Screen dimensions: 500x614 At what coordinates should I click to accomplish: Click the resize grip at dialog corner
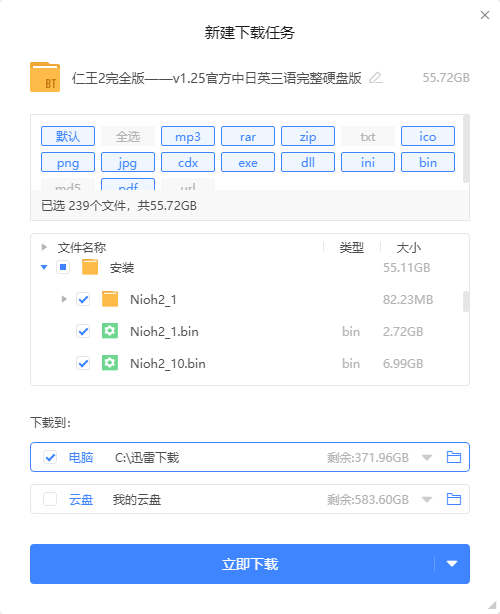point(492,605)
